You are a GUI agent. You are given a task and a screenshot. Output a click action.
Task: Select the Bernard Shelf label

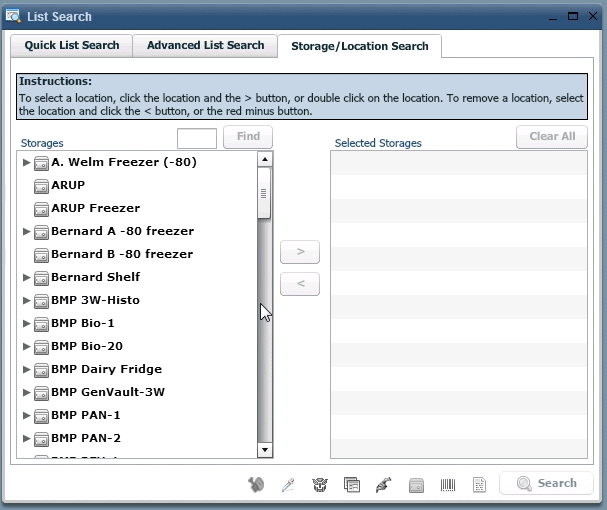[96, 277]
